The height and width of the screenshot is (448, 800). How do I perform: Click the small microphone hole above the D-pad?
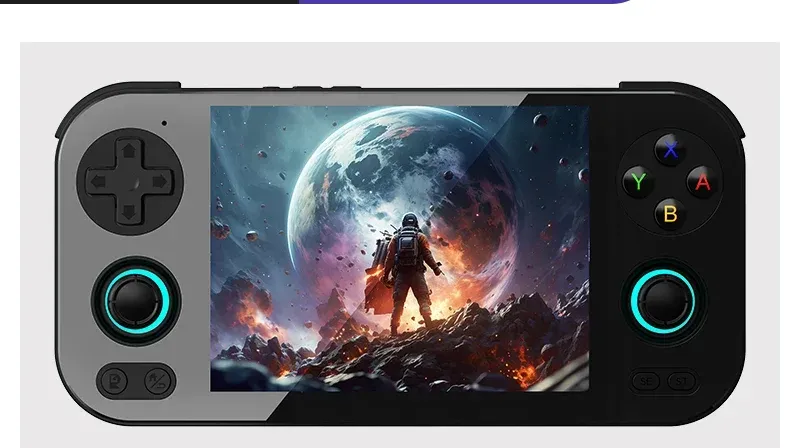[164, 123]
